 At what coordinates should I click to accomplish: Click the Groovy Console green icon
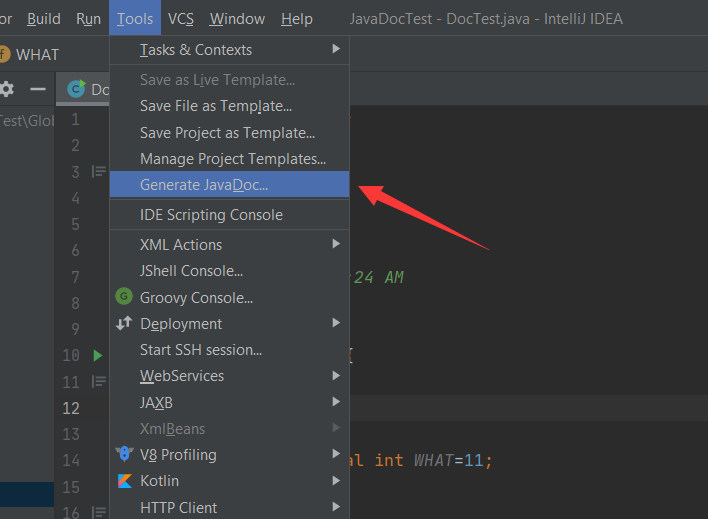pos(124,297)
